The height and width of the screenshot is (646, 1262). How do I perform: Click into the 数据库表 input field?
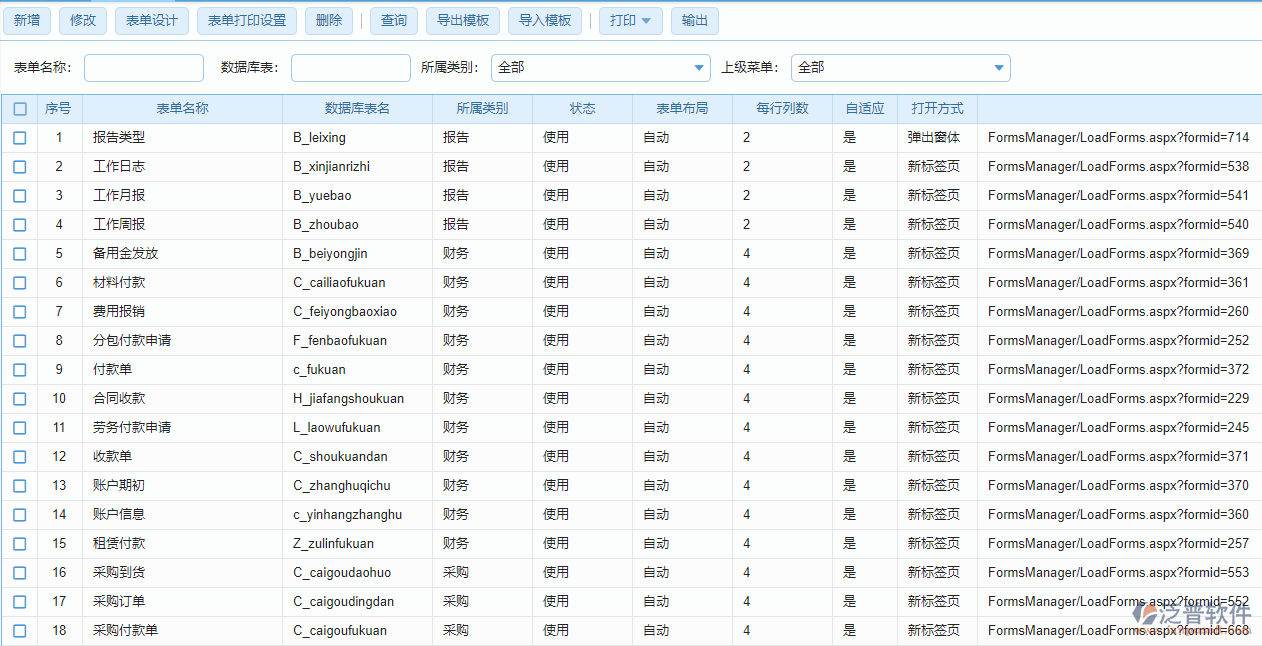(351, 68)
